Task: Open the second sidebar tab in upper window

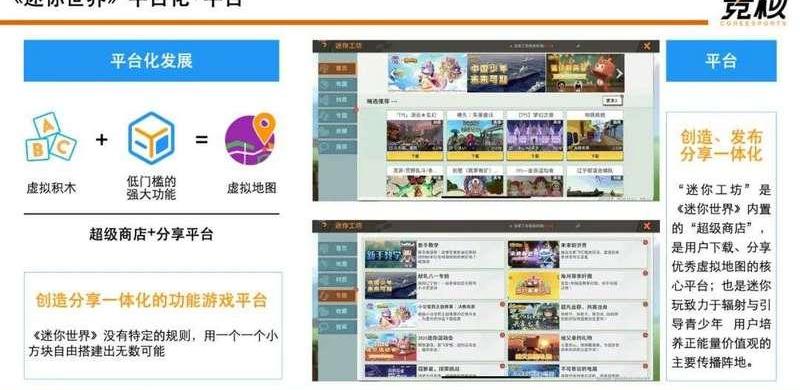Action: (337, 84)
